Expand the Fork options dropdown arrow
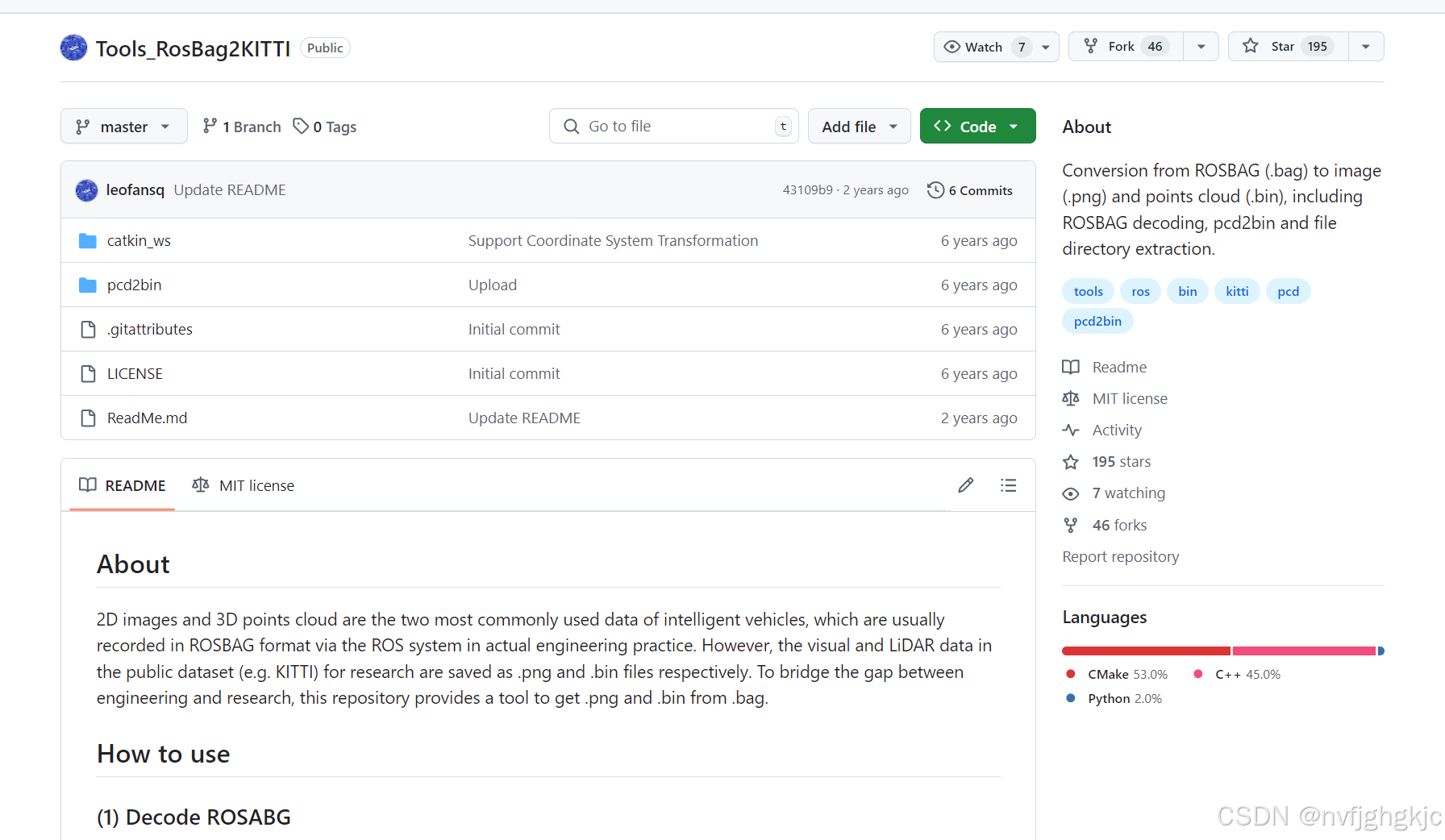The width and height of the screenshot is (1445, 840). pyautogui.click(x=1201, y=47)
